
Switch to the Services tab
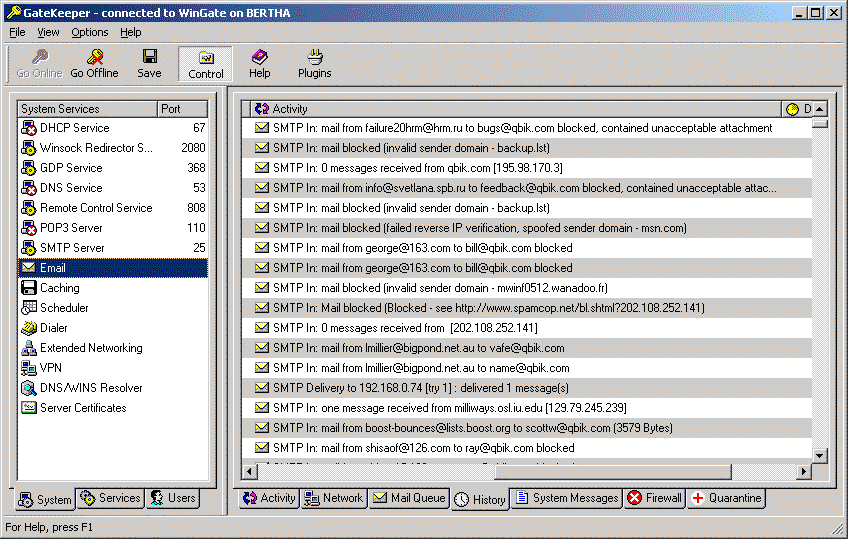[x=110, y=498]
